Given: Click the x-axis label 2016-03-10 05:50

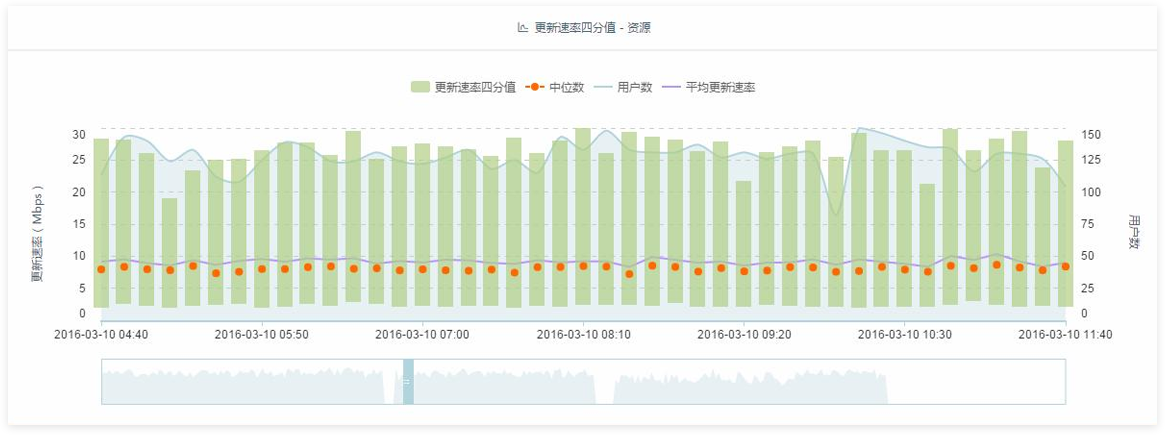Looking at the screenshot, I should click(x=262, y=335).
